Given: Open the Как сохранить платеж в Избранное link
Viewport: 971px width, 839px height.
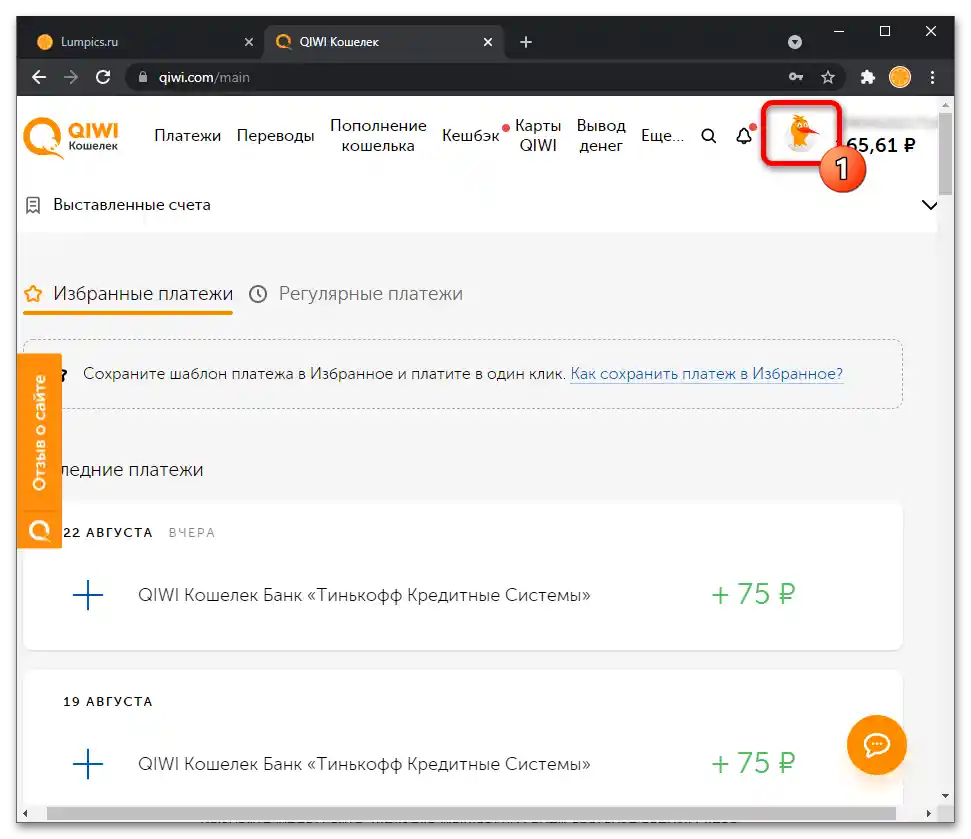Looking at the screenshot, I should 707,374.
